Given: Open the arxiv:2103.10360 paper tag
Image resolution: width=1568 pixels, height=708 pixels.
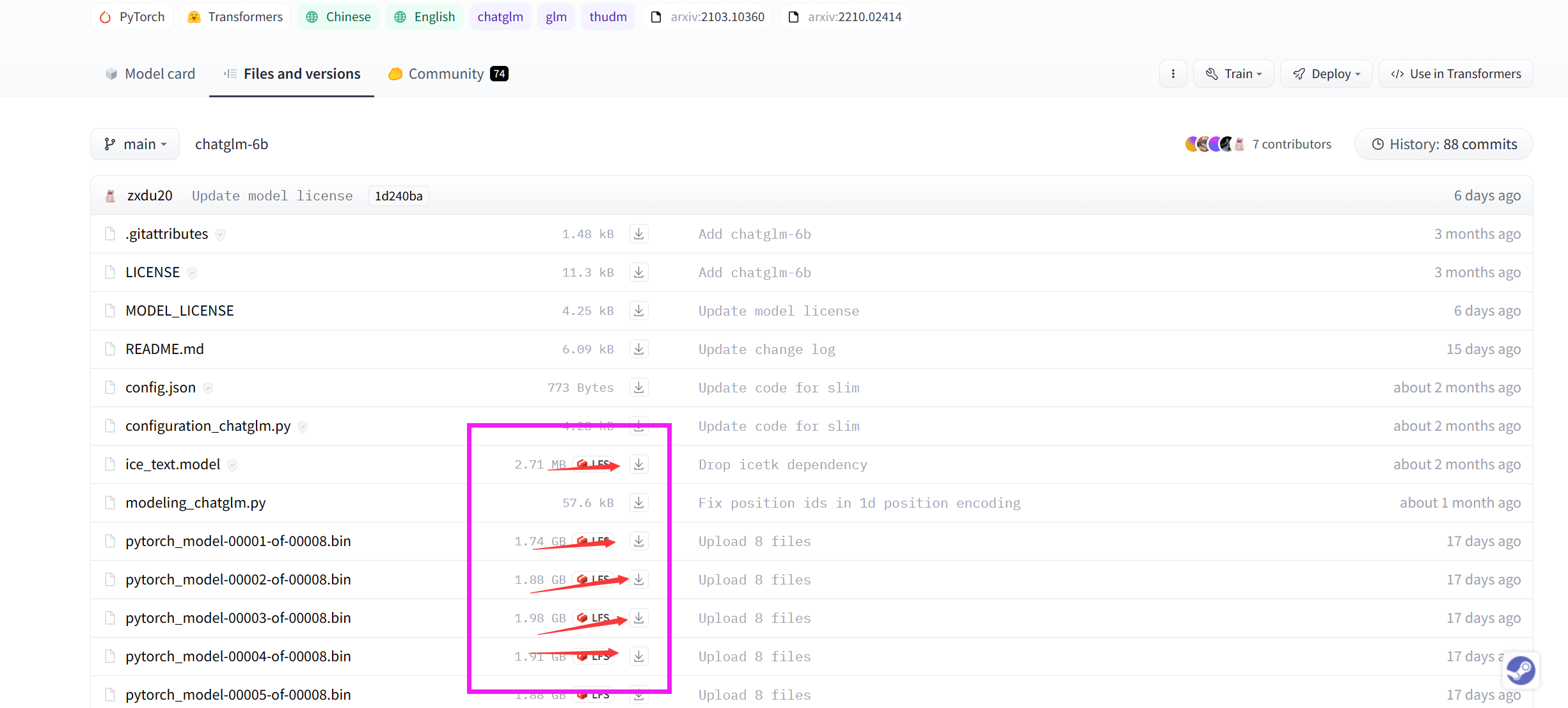Looking at the screenshot, I should 707,17.
